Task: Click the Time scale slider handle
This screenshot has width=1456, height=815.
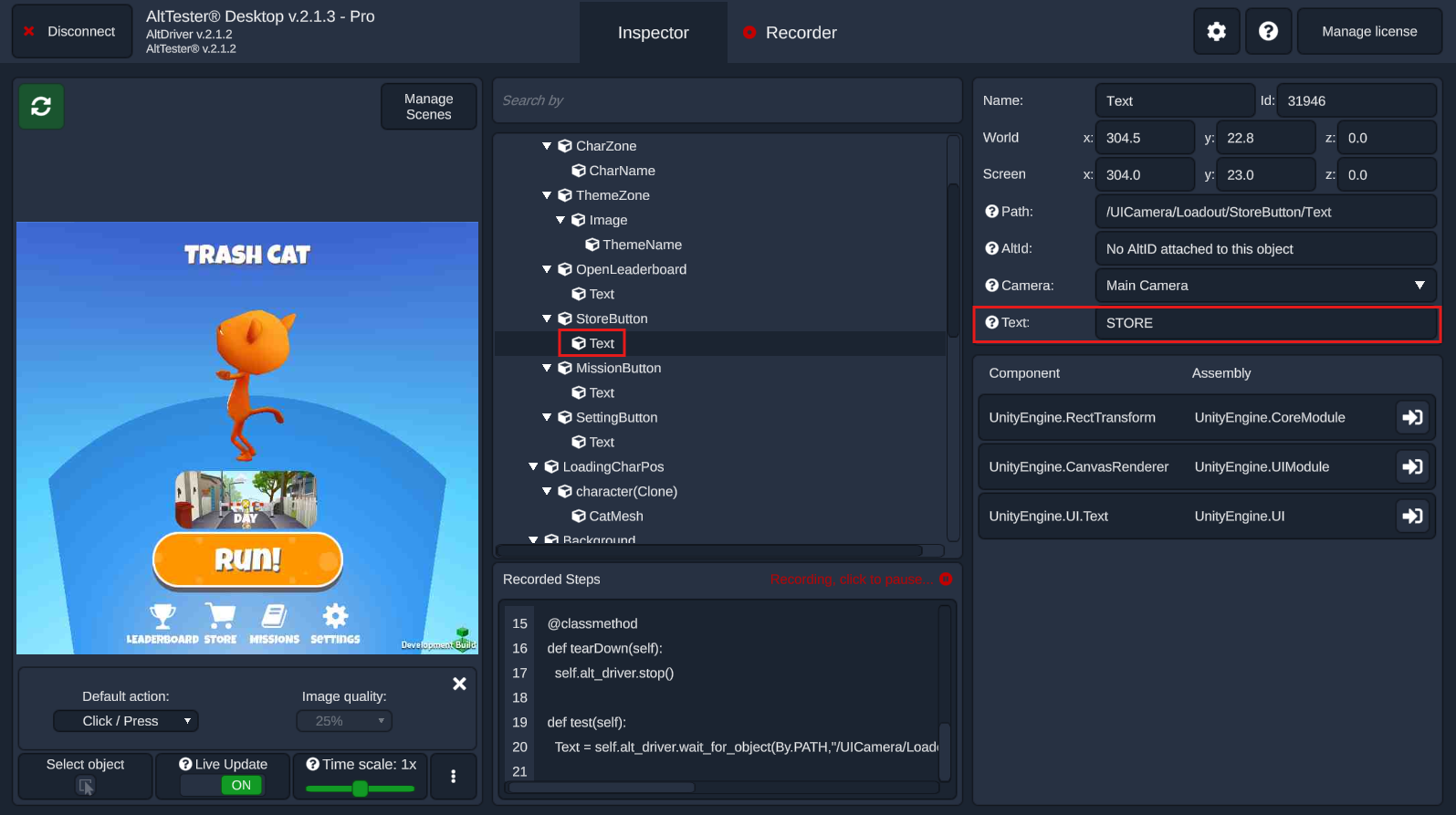Action: click(x=360, y=789)
